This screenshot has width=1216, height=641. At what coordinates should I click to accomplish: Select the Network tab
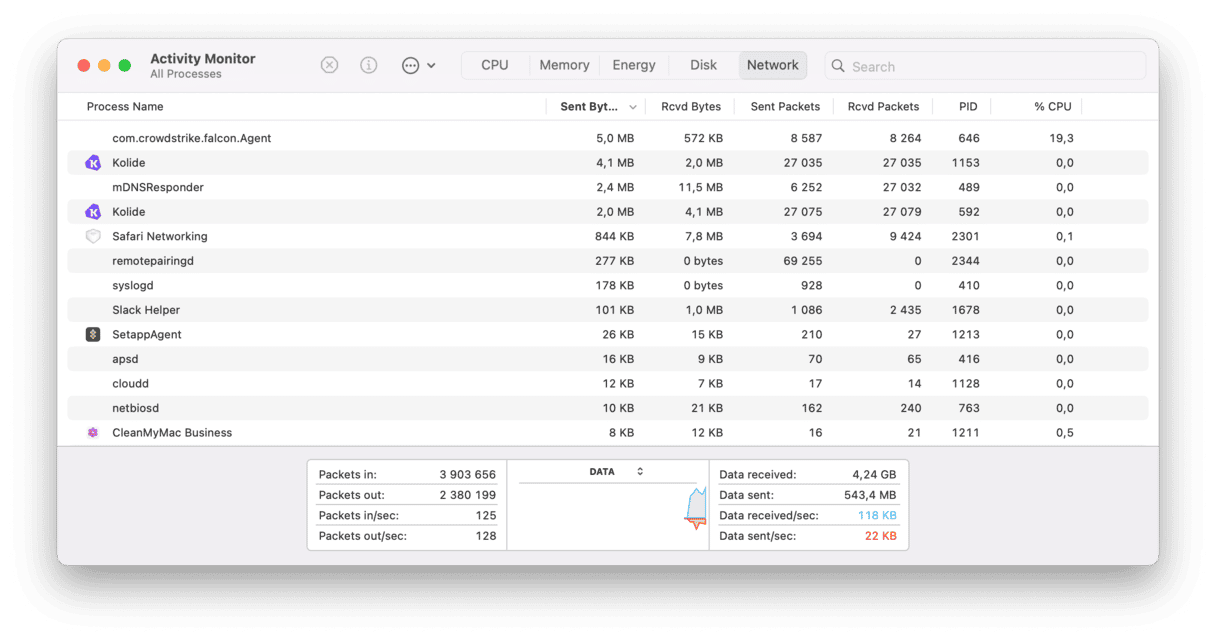click(773, 65)
